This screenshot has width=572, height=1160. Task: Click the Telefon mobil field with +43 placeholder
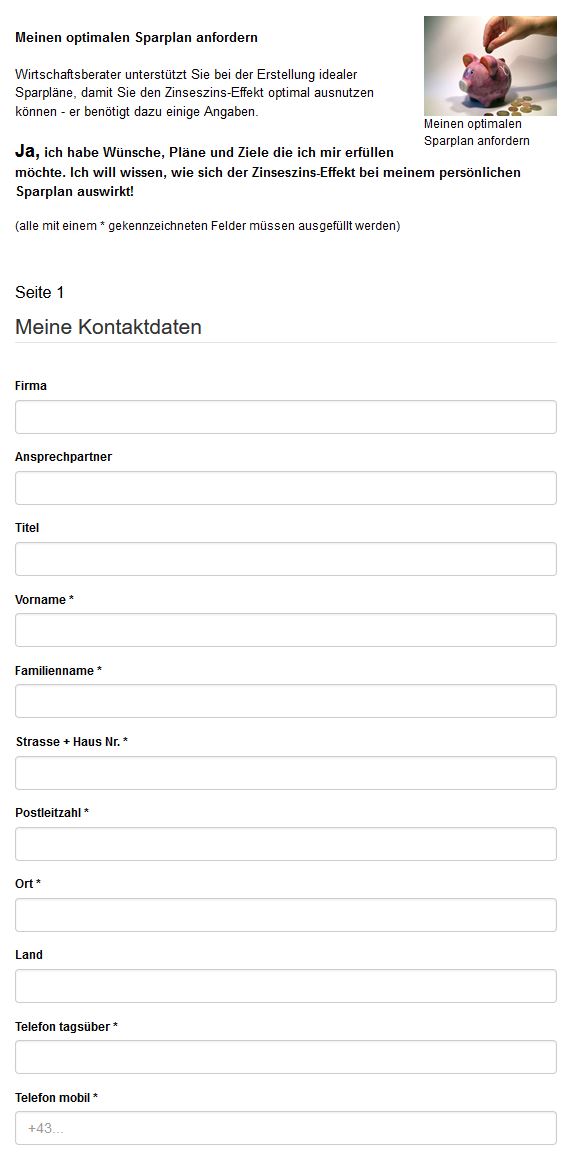(286, 1128)
